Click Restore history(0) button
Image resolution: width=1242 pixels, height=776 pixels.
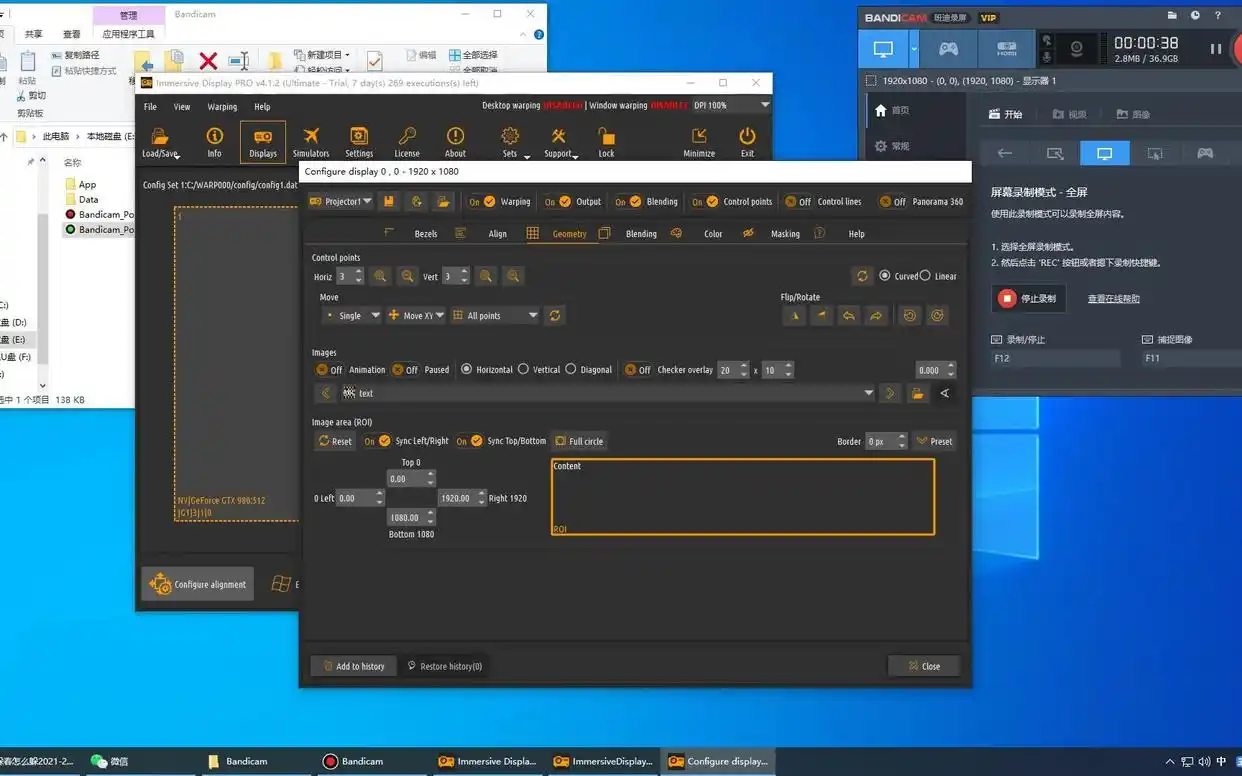click(x=445, y=666)
